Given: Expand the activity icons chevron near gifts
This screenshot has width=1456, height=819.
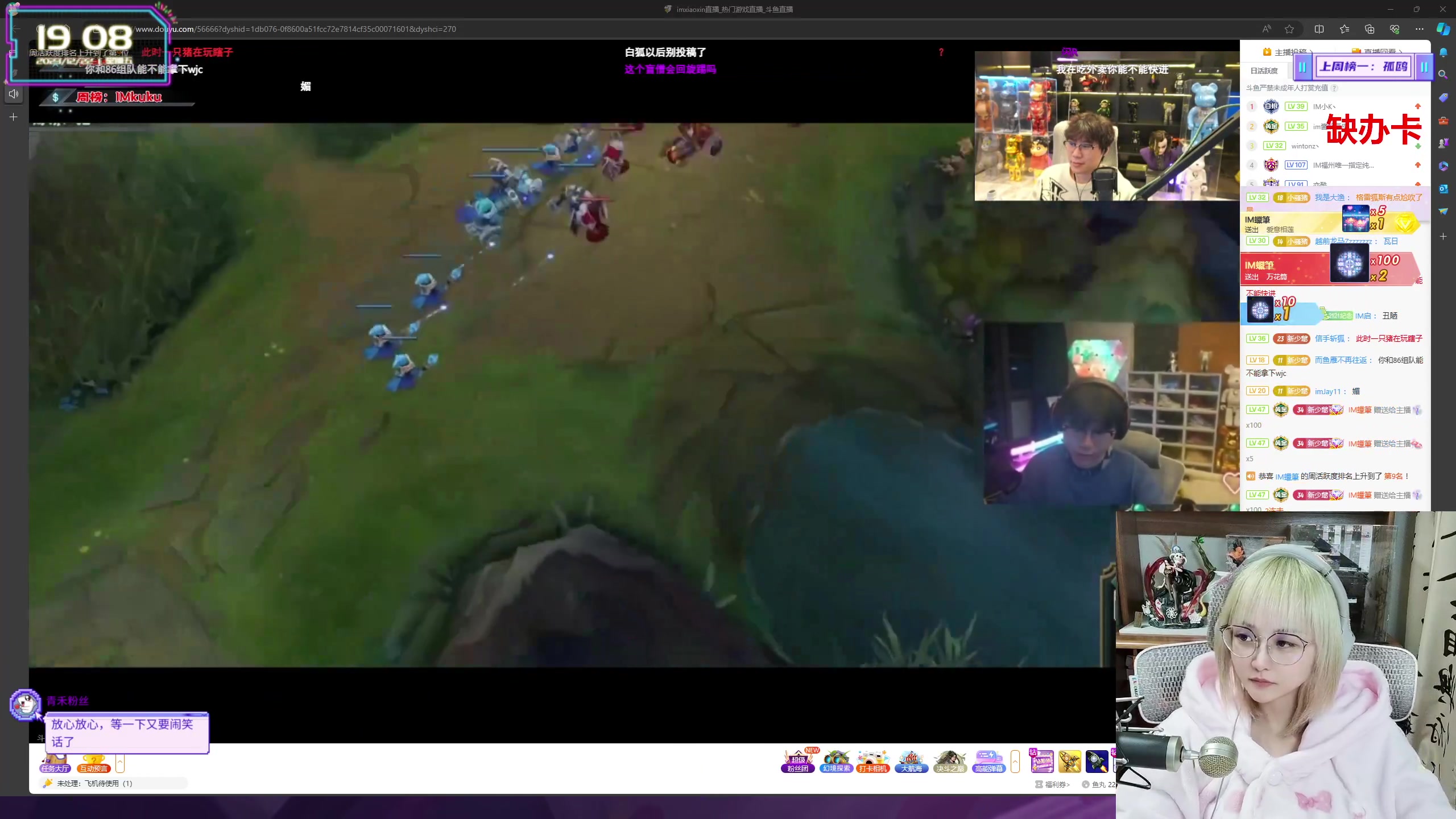Looking at the screenshot, I should point(1015,761).
